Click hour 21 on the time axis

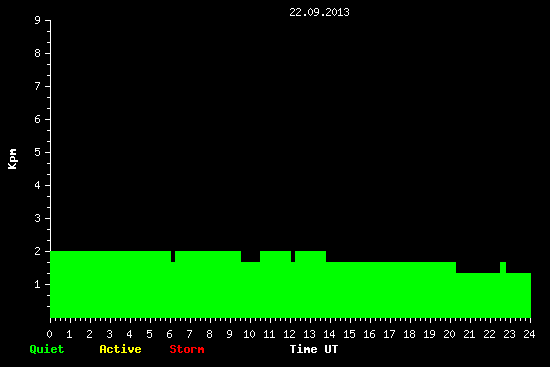[x=469, y=334]
